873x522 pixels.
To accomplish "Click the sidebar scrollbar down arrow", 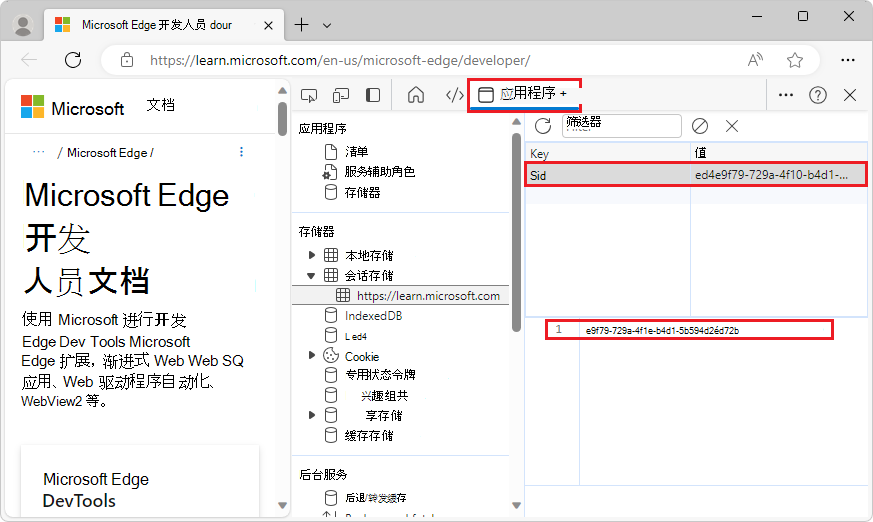I will (x=516, y=506).
